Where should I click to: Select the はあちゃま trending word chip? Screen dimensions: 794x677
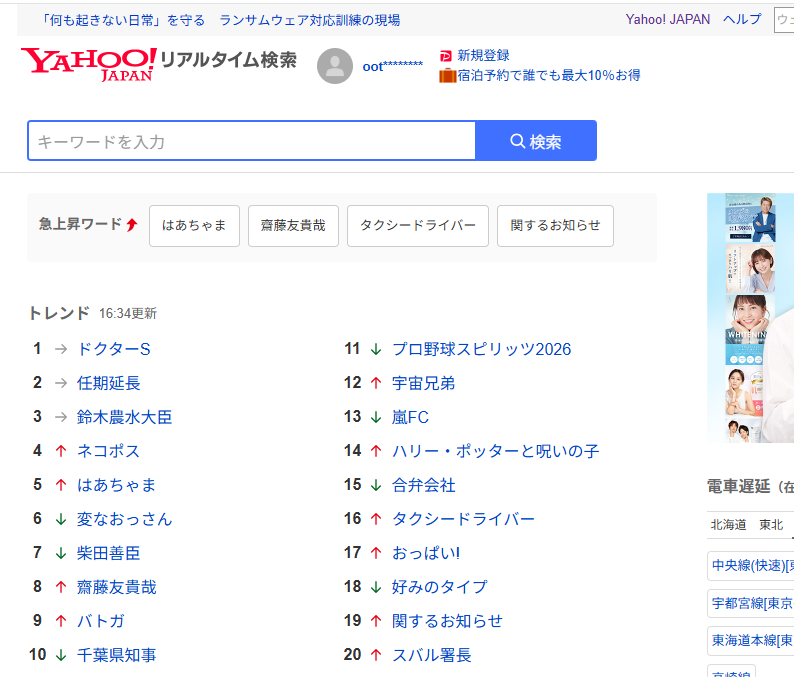[x=194, y=226]
